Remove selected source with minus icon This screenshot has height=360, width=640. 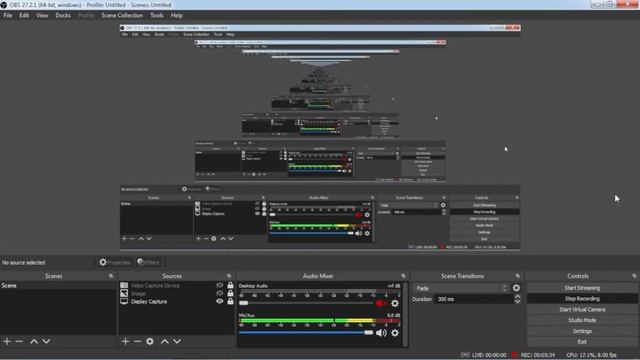[x=138, y=341]
